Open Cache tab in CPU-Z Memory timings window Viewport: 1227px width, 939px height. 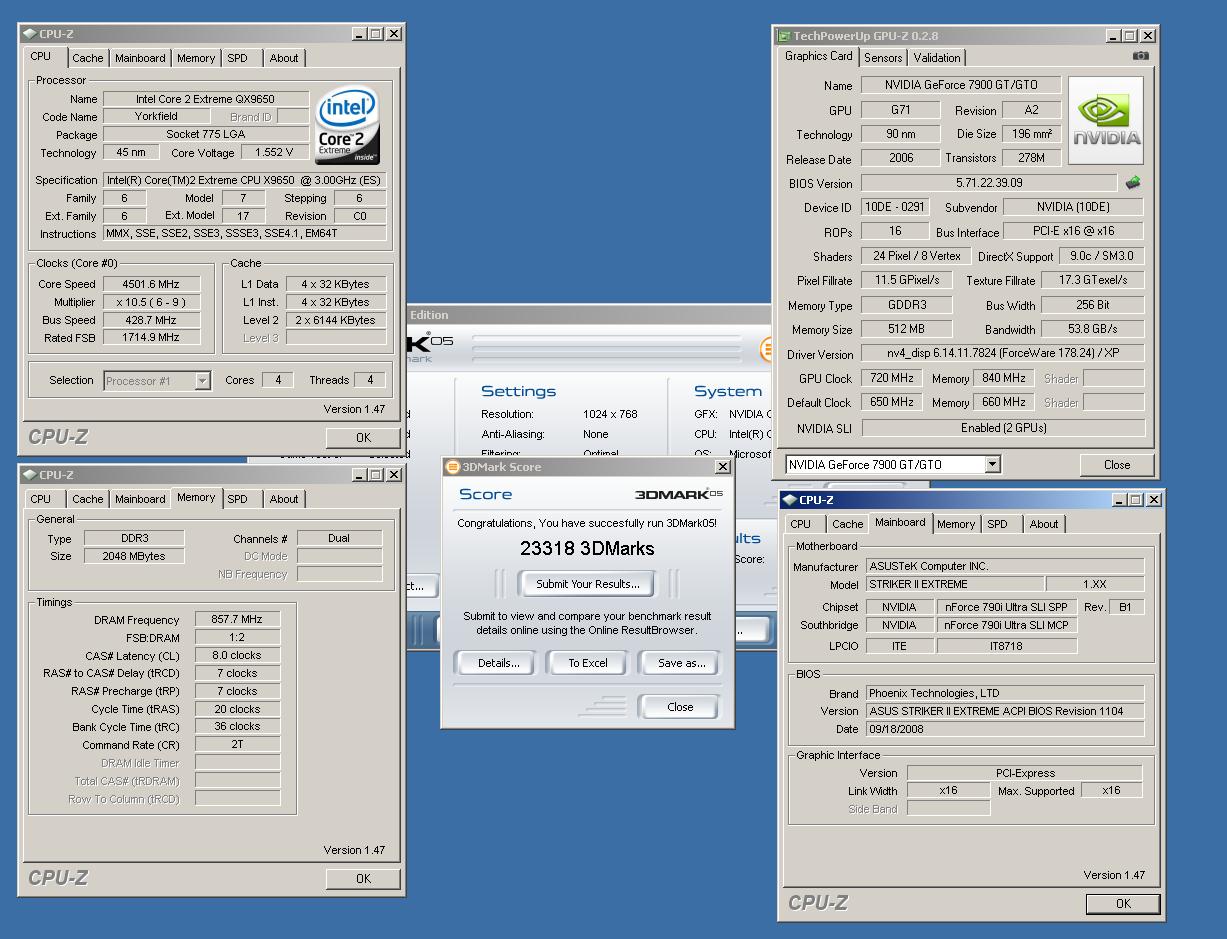point(88,499)
